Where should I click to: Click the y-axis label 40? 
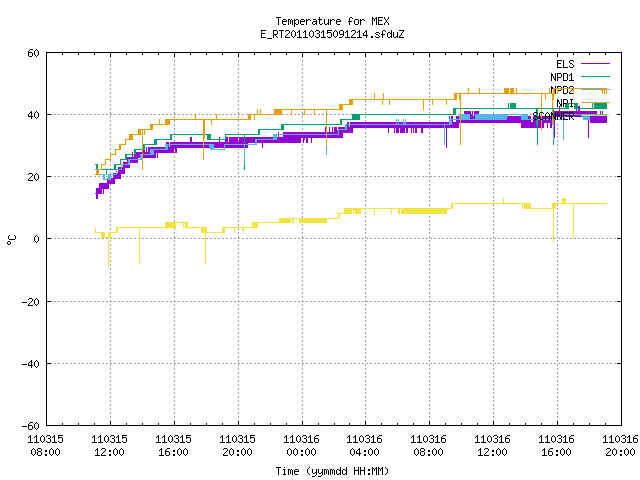click(33, 115)
